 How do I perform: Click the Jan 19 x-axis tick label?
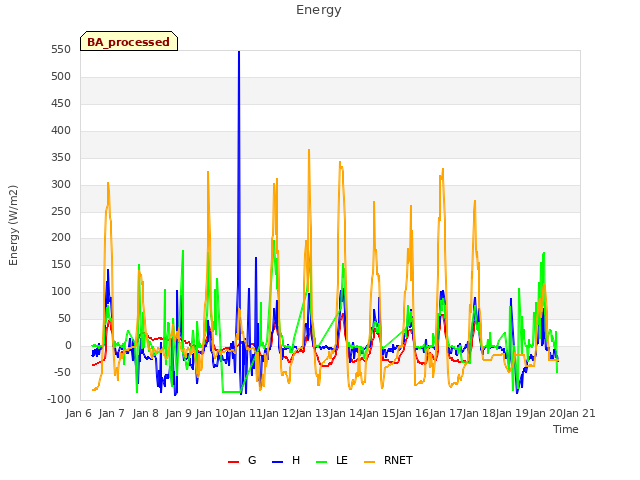pyautogui.click(x=513, y=413)
